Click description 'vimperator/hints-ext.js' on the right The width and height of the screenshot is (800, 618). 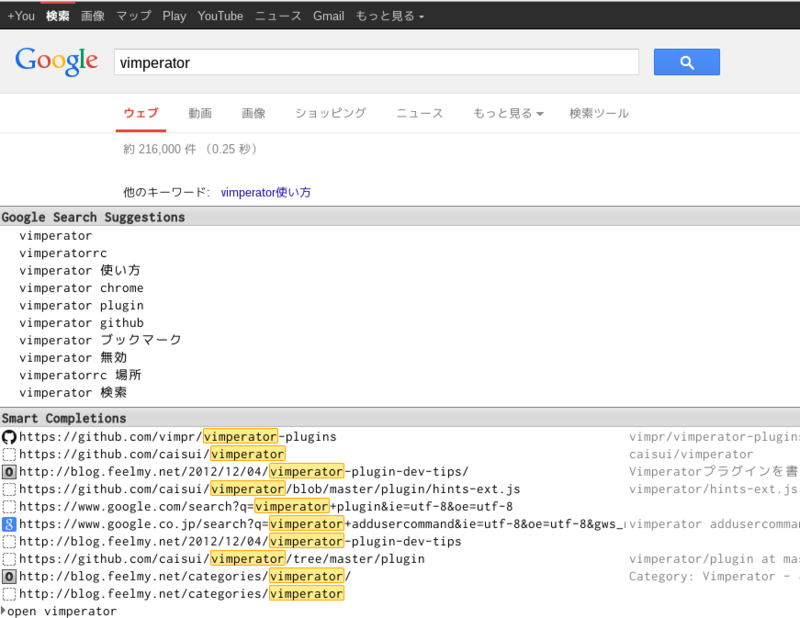713,489
